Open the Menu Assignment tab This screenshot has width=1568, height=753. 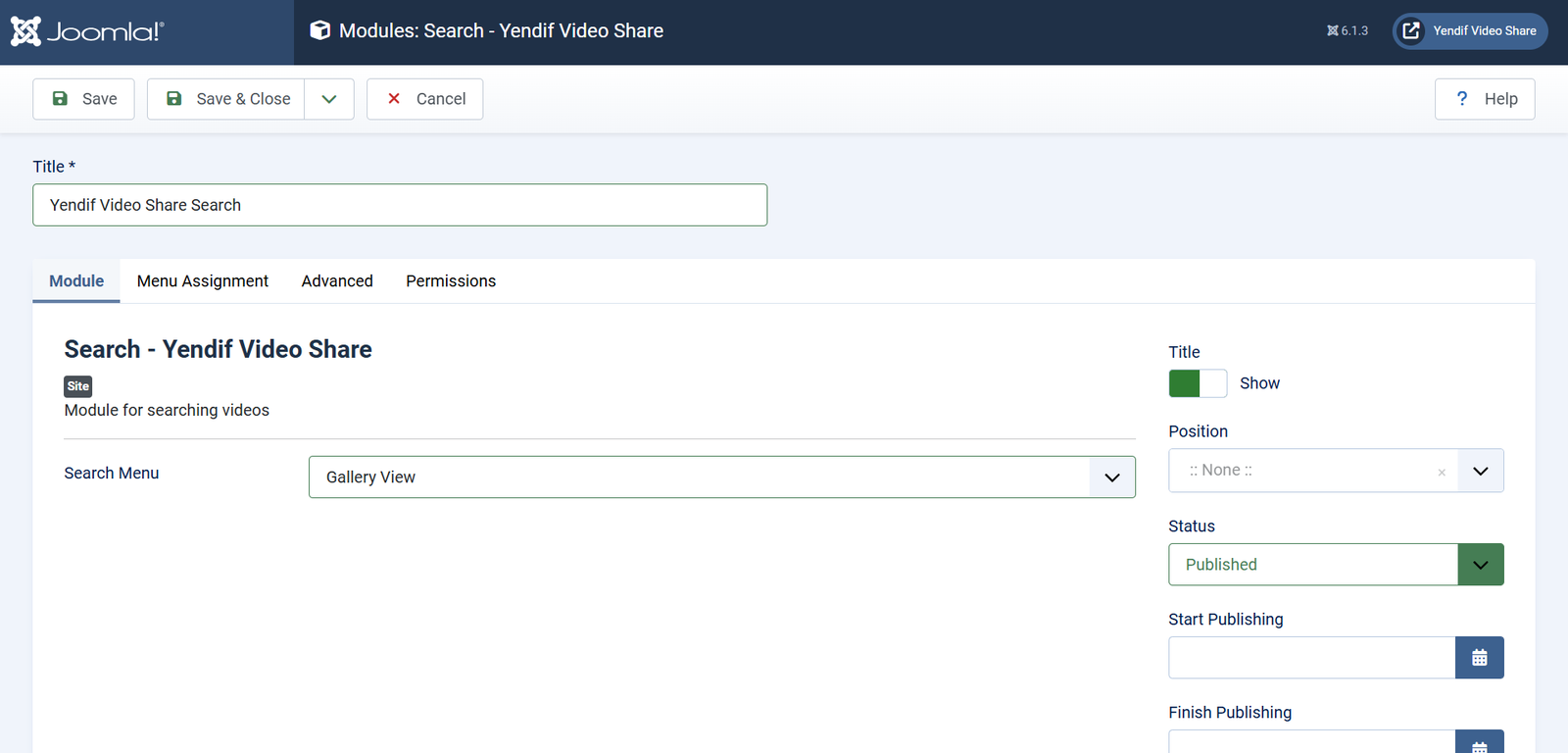(x=203, y=281)
